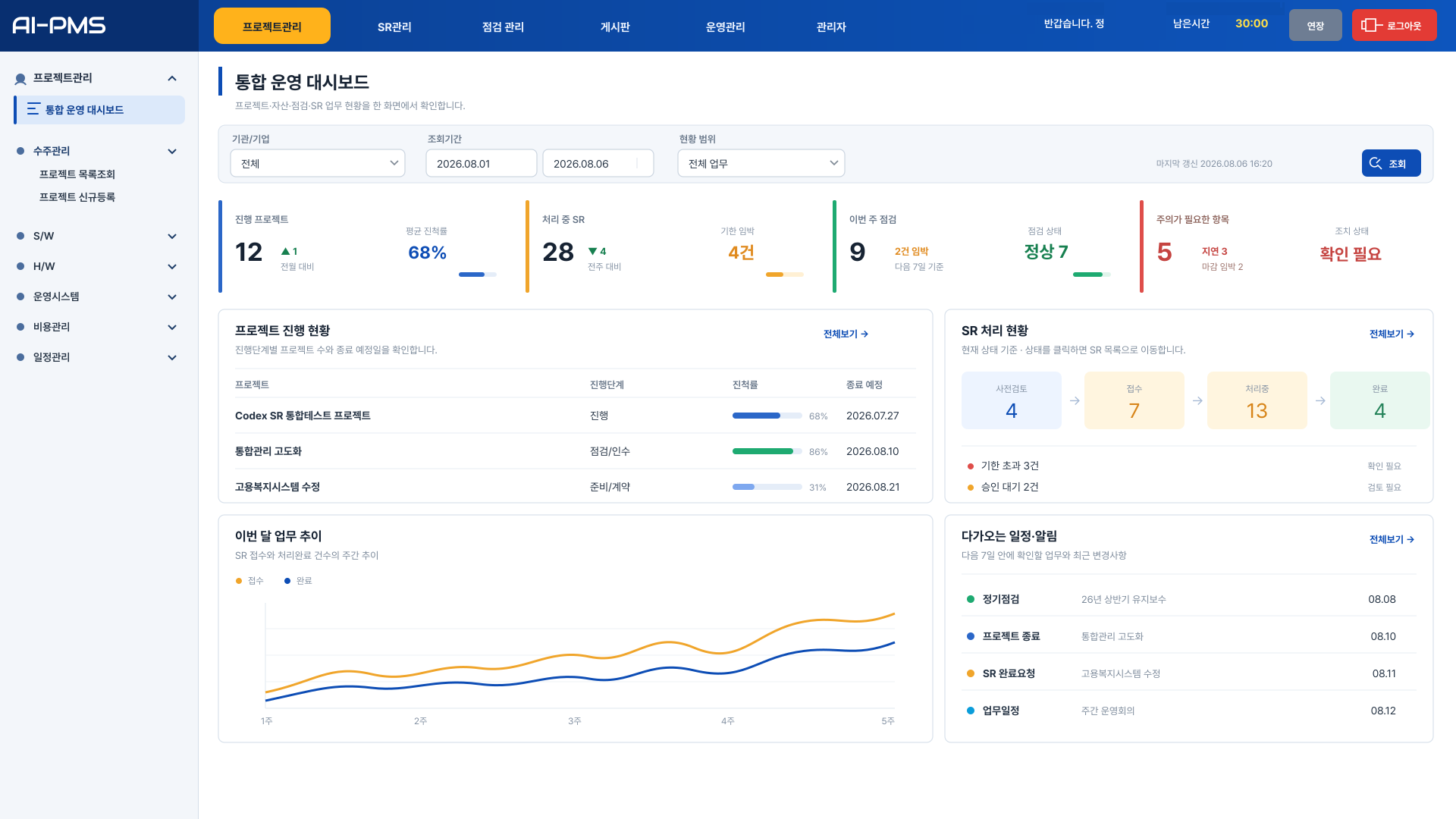Click the cyan dot beside 업무일정

pos(971,711)
